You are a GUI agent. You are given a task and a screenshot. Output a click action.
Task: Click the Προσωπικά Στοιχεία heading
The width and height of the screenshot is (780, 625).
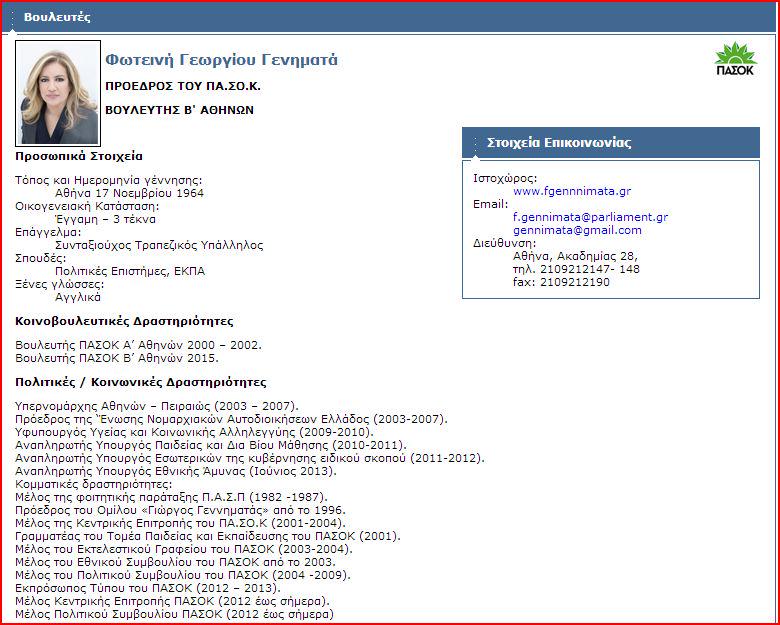[x=79, y=156]
